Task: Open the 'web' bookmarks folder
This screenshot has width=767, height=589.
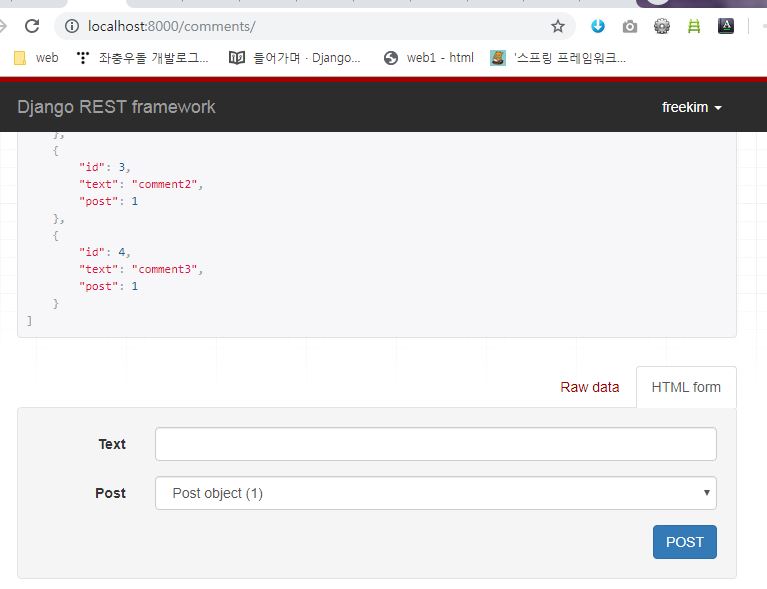Action: point(36,58)
